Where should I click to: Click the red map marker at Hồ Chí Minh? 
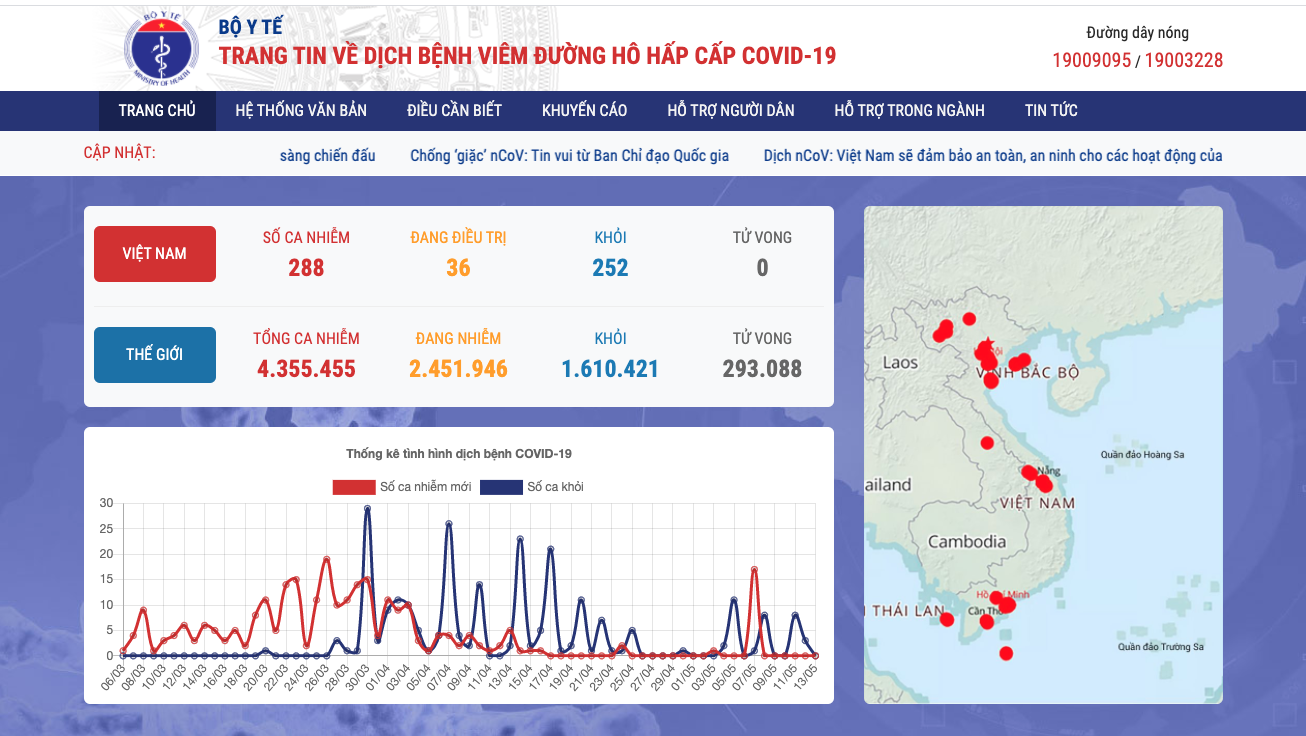click(1006, 604)
